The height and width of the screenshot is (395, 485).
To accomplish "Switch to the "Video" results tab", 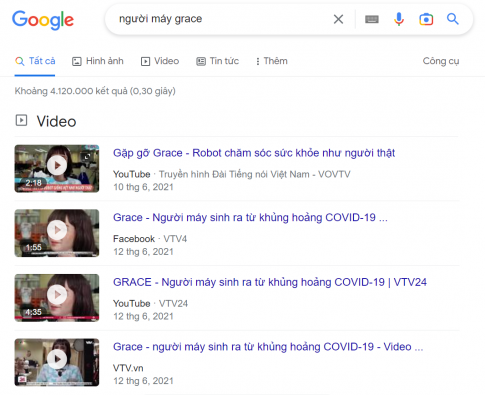I will [x=160, y=61].
